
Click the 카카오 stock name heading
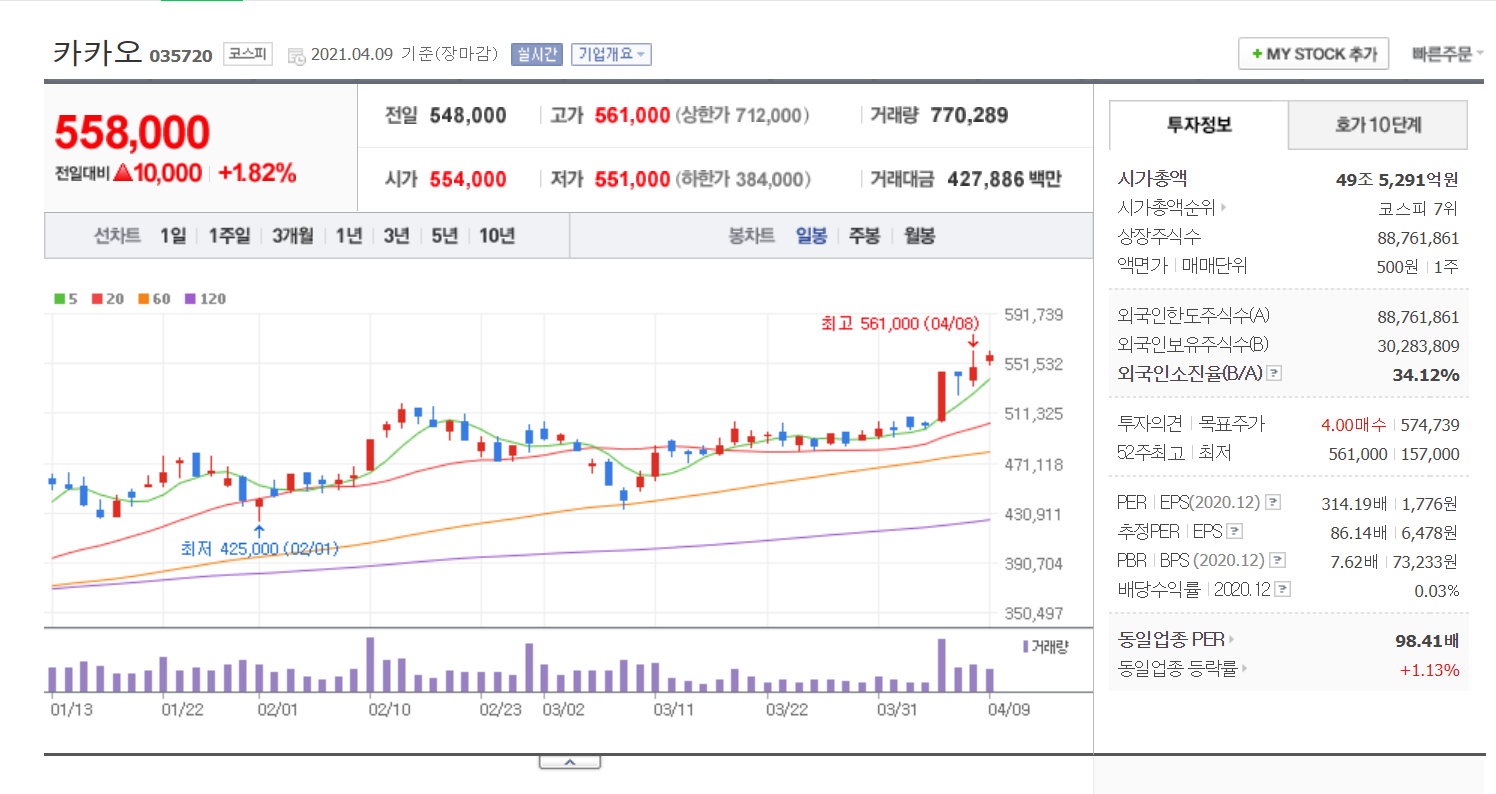coord(97,51)
